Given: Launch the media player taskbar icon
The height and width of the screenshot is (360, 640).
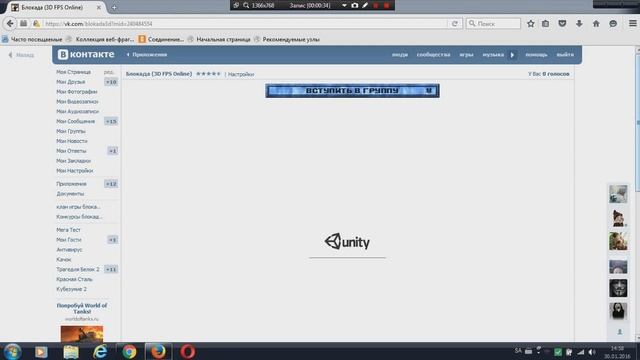Looking at the screenshot, I should coord(41,352).
